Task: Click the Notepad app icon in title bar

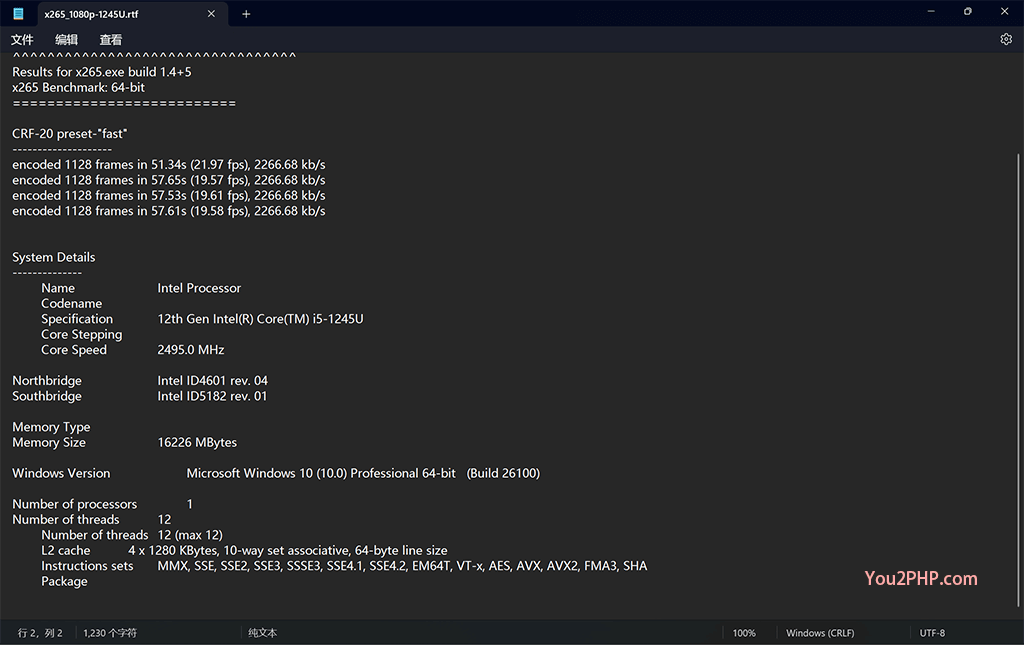Action: pos(18,13)
